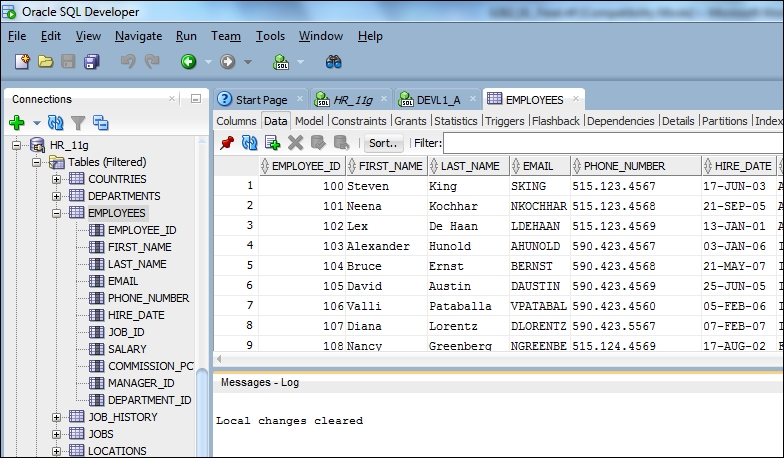Click the EMPLOYEE_ID column header
This screenshot has height=458, width=784.
(302, 166)
